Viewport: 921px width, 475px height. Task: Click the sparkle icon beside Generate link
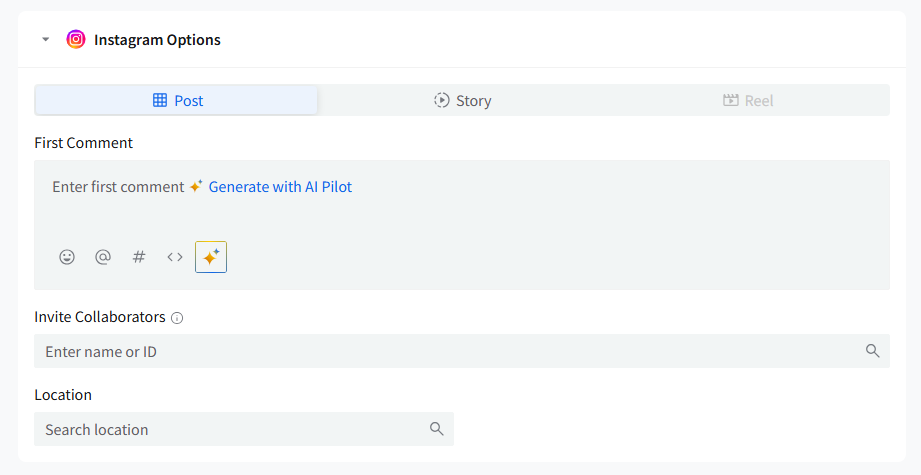(x=196, y=186)
